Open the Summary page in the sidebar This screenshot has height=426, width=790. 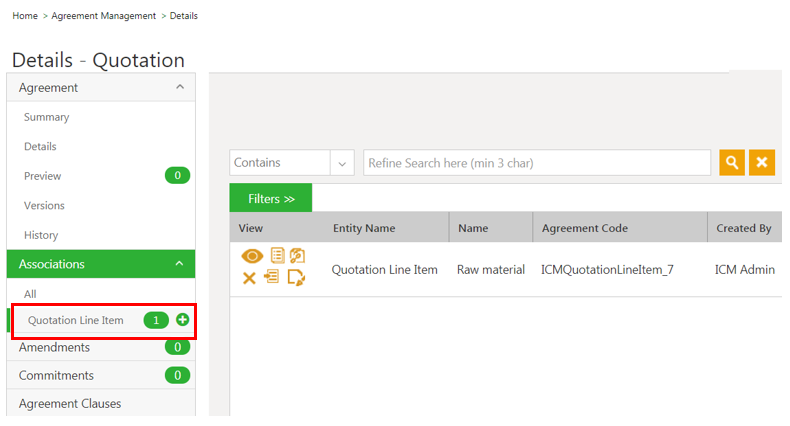tap(47, 117)
